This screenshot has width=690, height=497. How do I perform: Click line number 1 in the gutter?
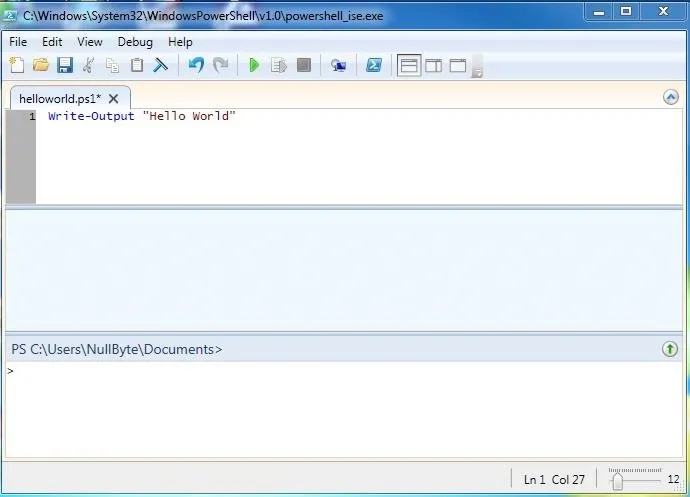click(x=32, y=116)
